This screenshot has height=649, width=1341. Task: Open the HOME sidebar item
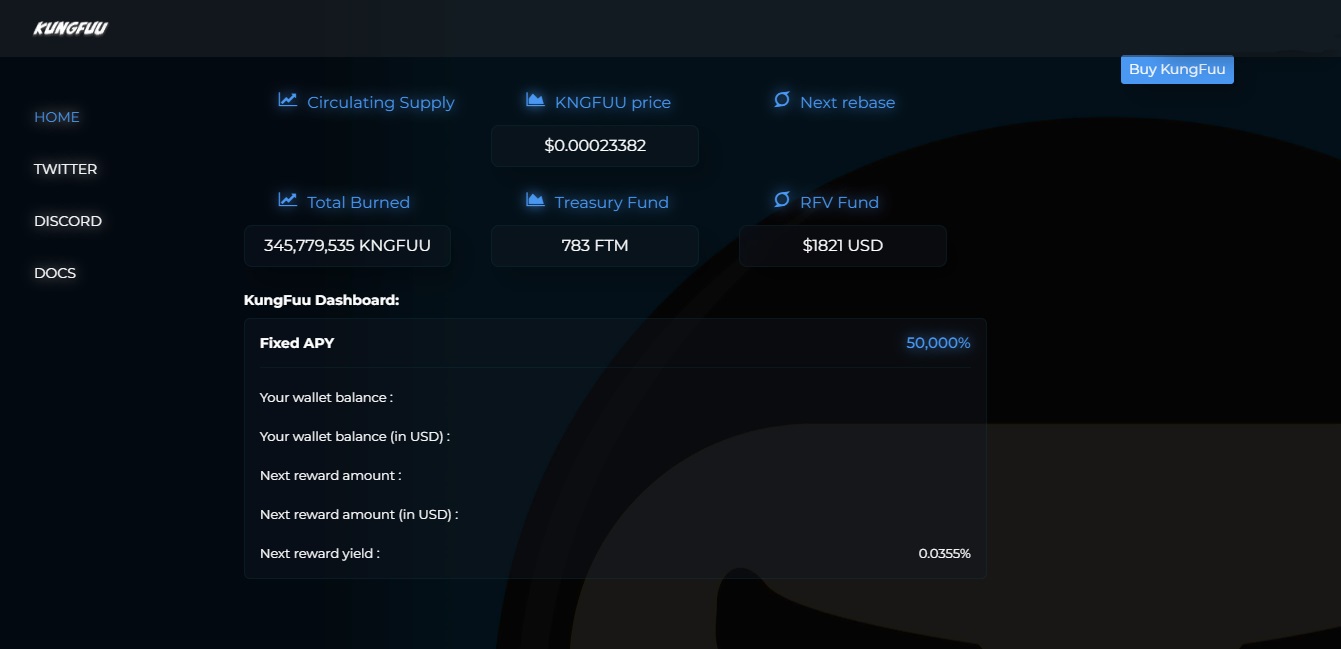[x=57, y=117]
